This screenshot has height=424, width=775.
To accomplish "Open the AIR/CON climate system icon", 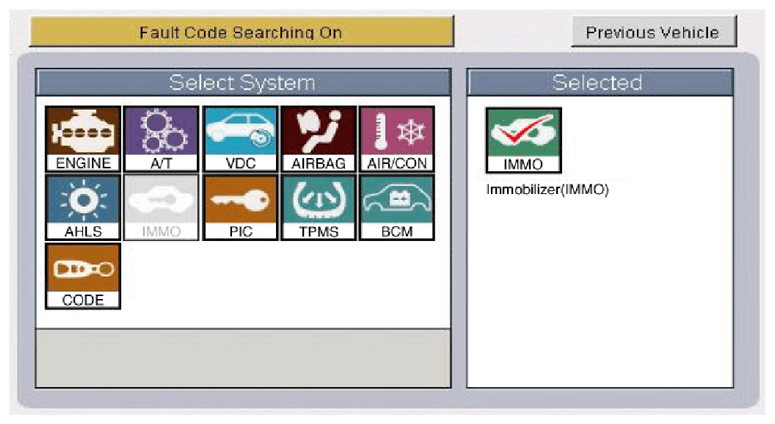I will [396, 139].
